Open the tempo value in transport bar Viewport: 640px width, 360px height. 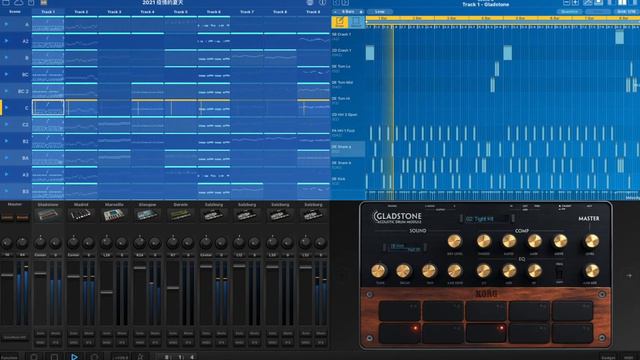121,357
